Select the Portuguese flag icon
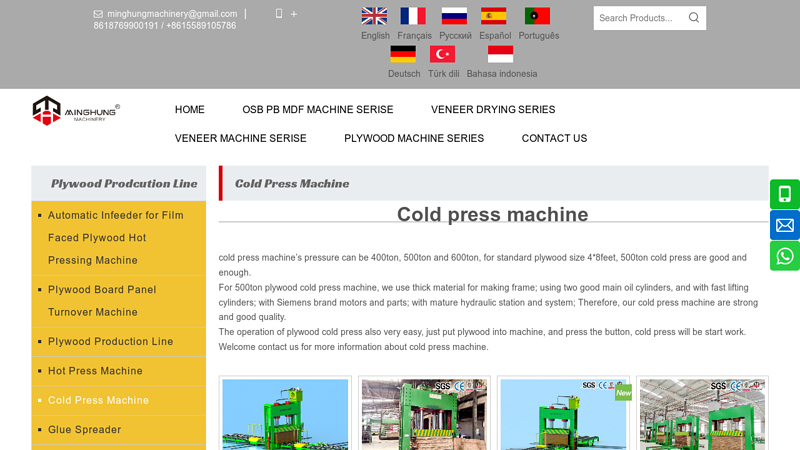Screen dimensions: 800x450 click(x=537, y=16)
